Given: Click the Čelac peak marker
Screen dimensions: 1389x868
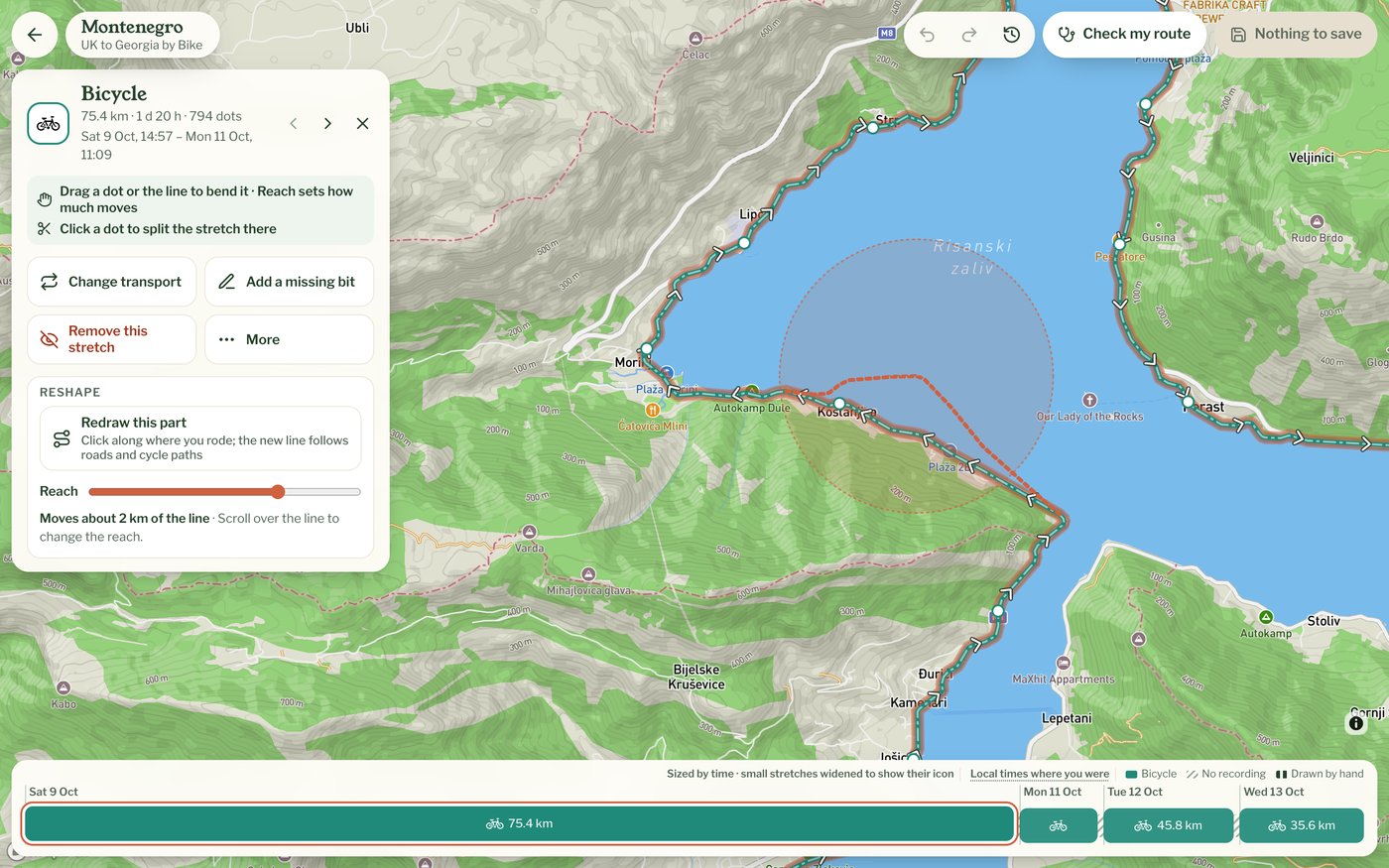Looking at the screenshot, I should coord(695,39).
